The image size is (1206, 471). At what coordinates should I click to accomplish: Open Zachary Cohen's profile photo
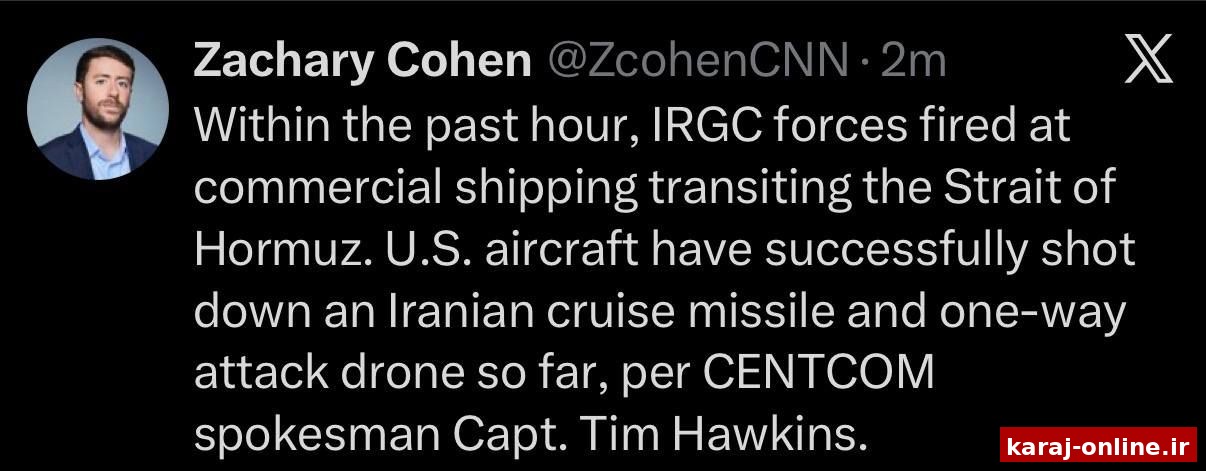coord(98,108)
